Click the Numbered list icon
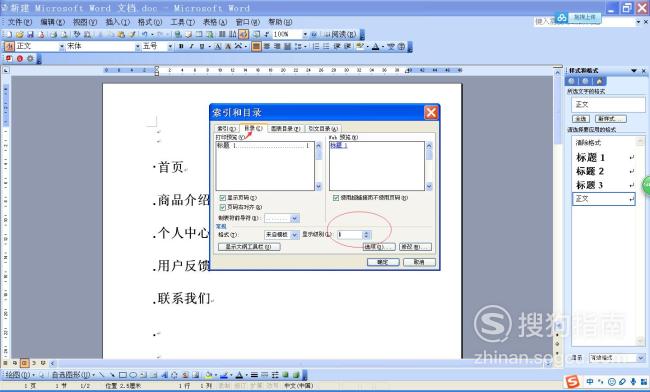Image resolution: width=650 pixels, height=392 pixels. 315,46
